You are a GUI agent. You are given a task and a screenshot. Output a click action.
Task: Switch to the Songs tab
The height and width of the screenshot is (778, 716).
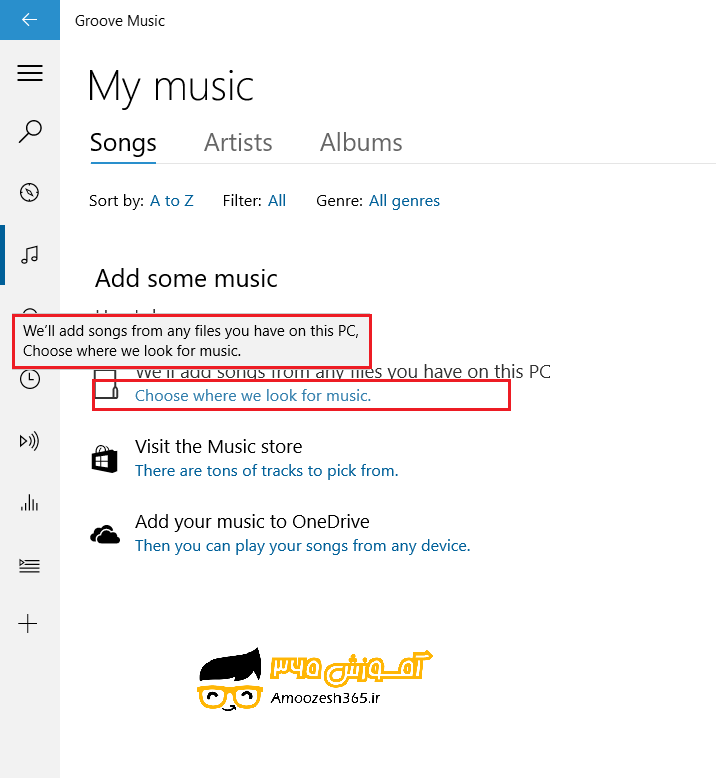[123, 142]
